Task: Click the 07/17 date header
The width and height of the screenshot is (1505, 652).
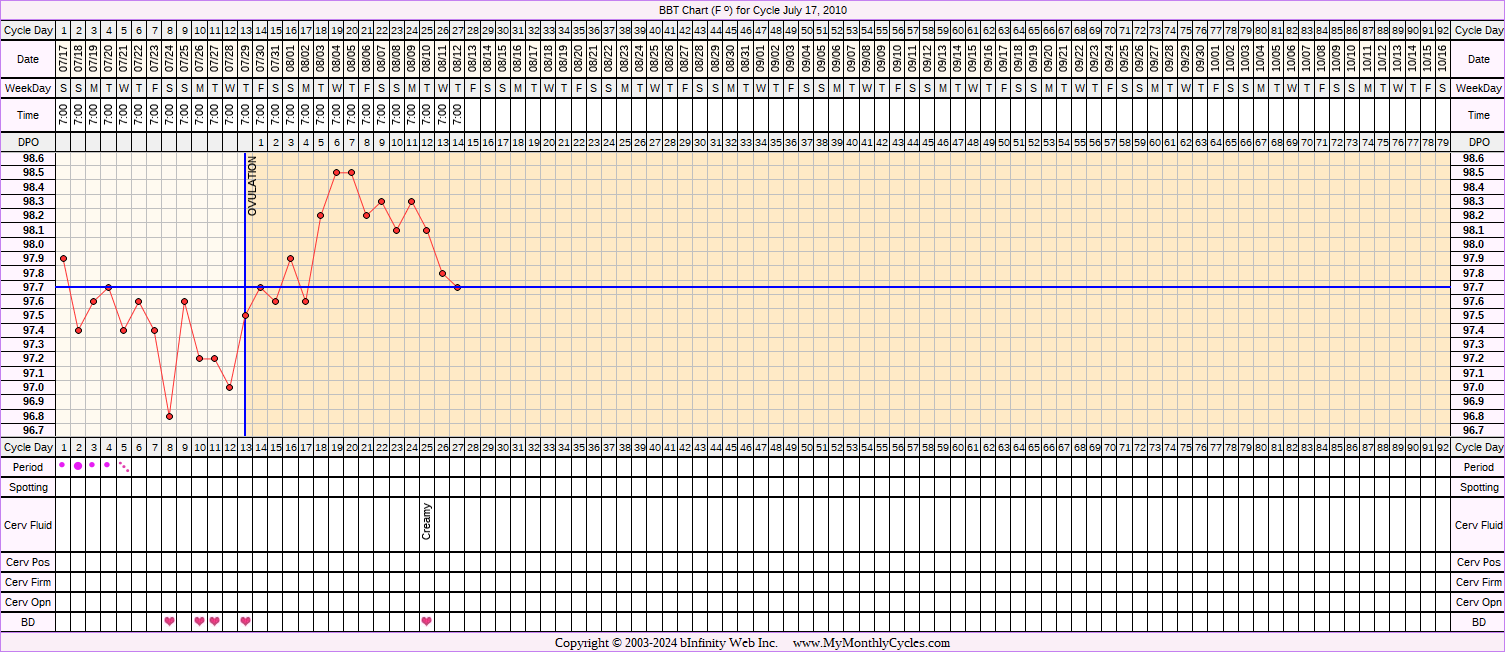Action: tap(63, 60)
